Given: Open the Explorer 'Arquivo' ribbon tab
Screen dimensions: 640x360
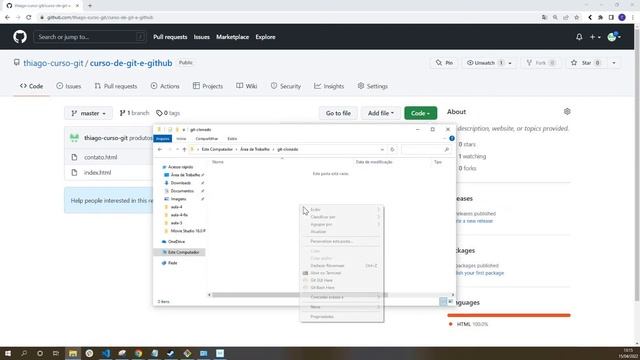Looking at the screenshot, I should click(x=162, y=139).
